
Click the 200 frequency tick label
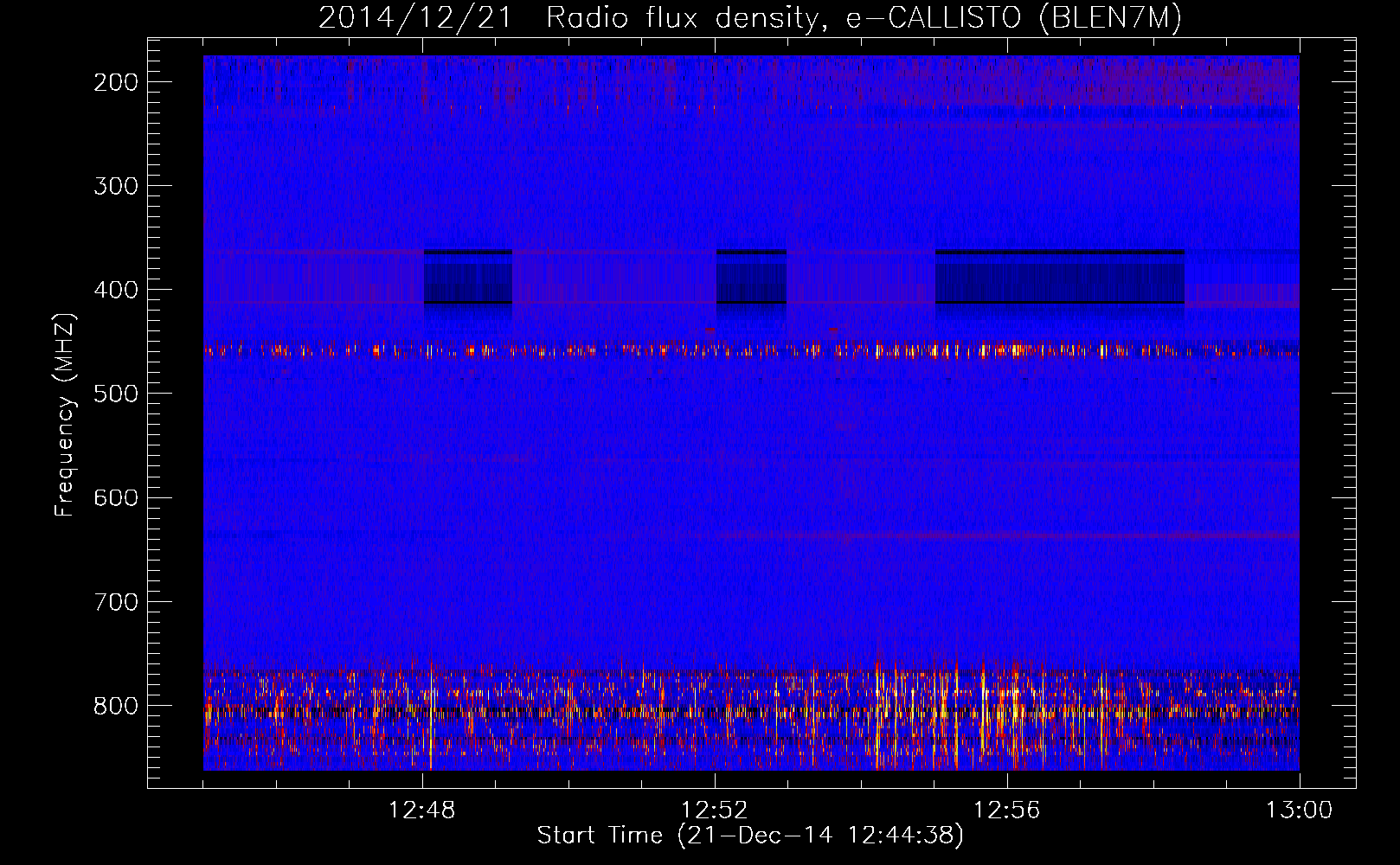pyautogui.click(x=115, y=82)
